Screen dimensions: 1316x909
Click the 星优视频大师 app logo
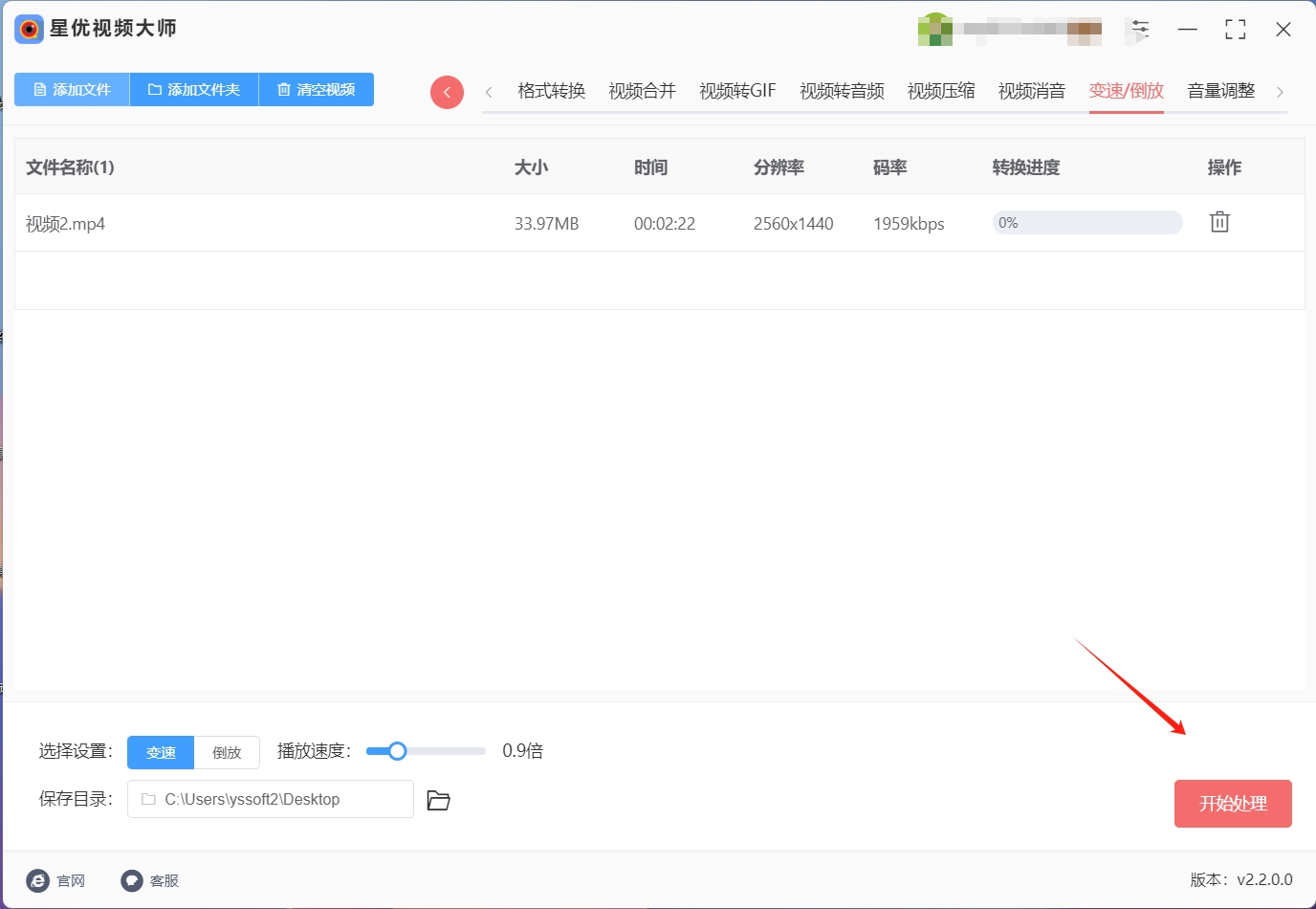(x=30, y=29)
